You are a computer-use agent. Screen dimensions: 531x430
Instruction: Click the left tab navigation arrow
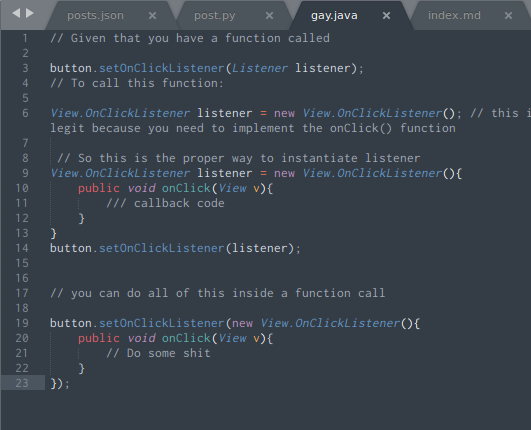tap(16, 13)
